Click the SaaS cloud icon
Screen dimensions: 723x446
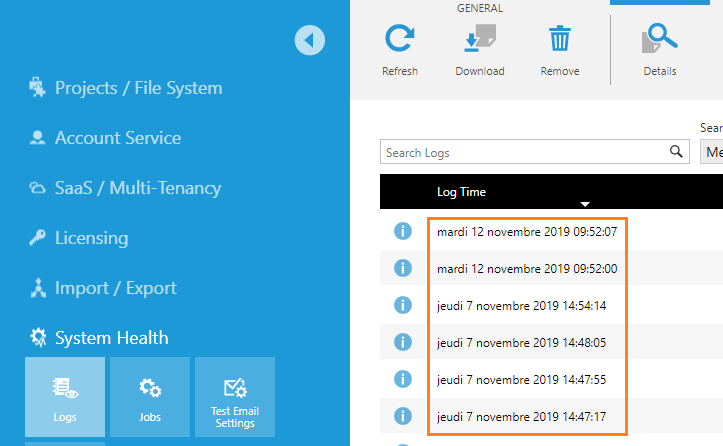(x=37, y=188)
